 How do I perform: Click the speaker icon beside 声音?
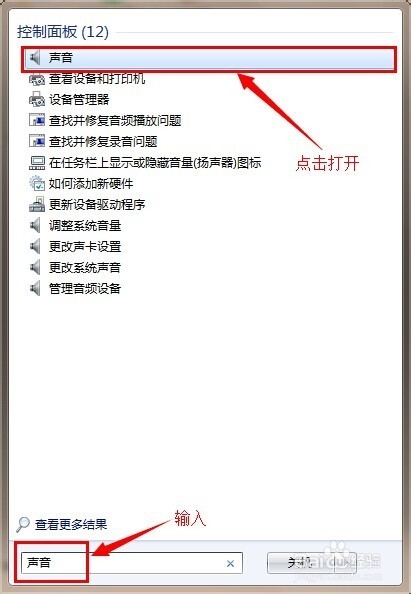35,58
